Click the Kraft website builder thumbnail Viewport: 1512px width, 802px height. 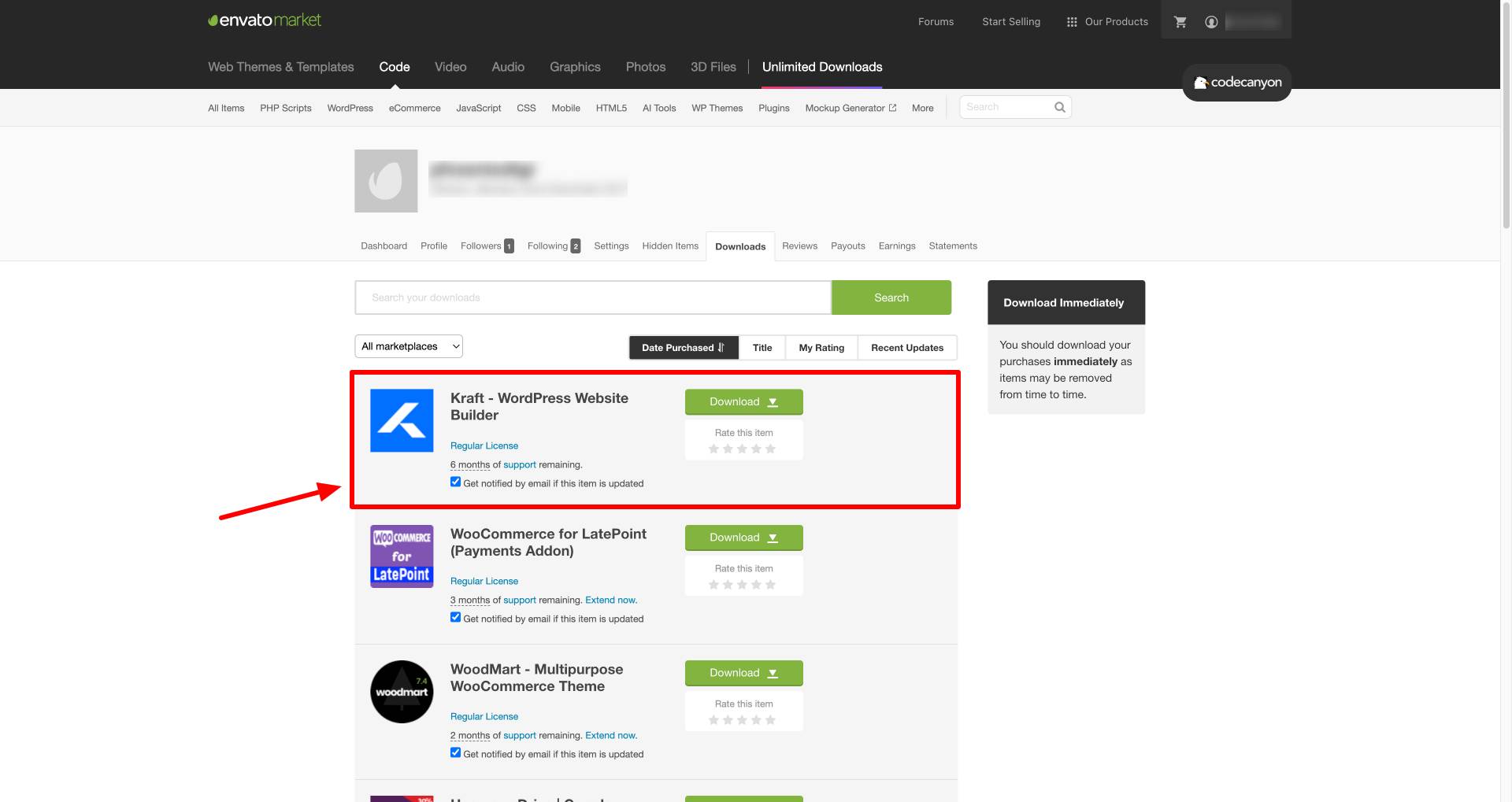402,420
